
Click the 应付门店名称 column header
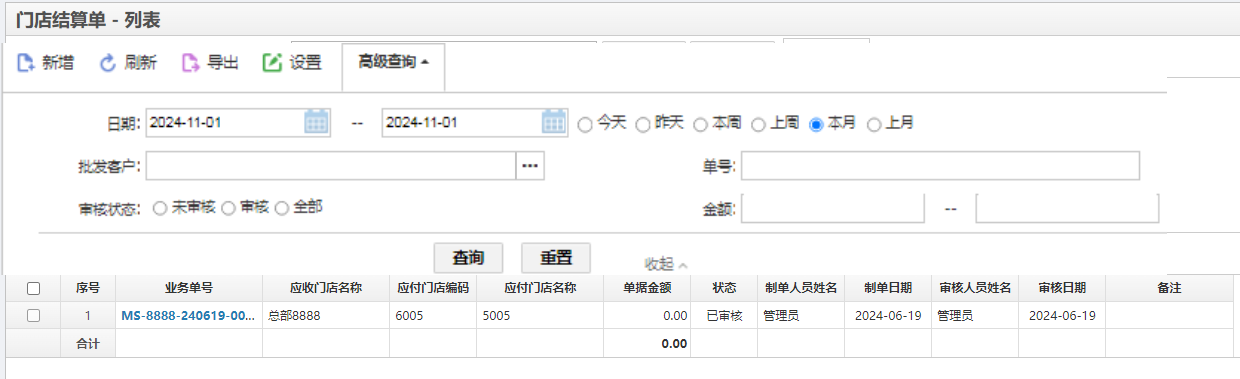540,288
